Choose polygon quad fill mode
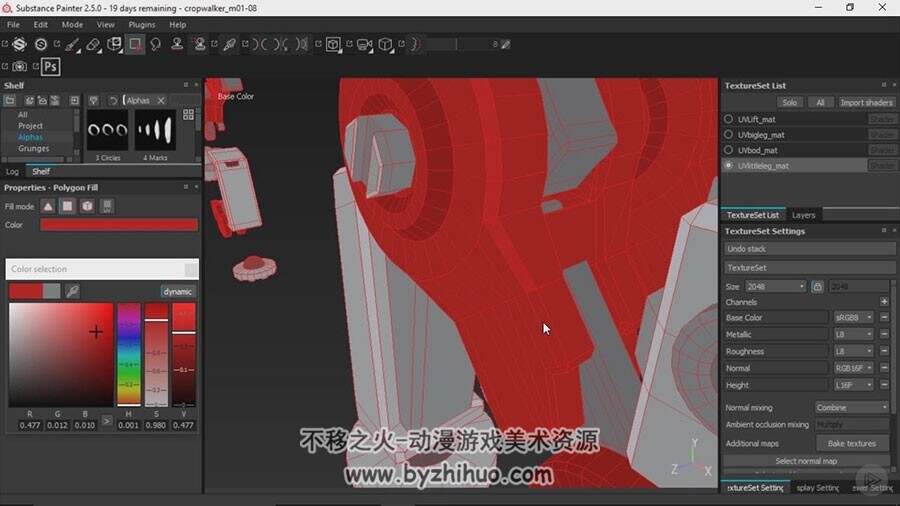The height and width of the screenshot is (506, 900). tap(67, 207)
